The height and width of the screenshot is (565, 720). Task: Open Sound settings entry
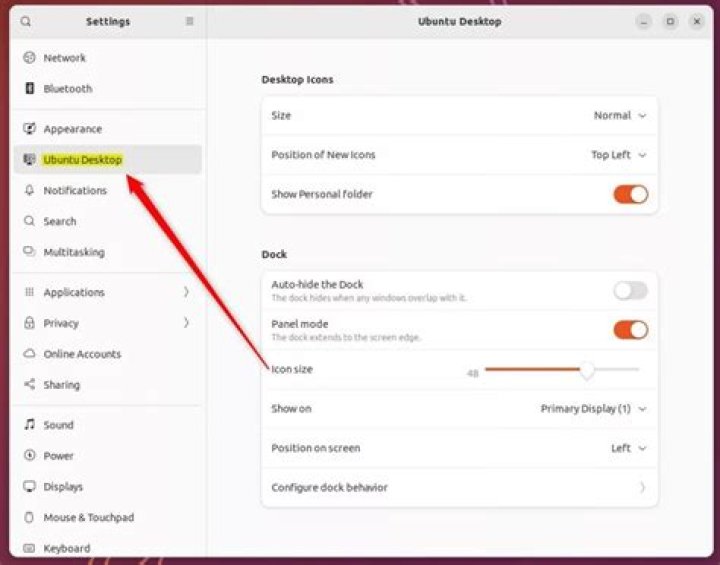click(x=107, y=424)
